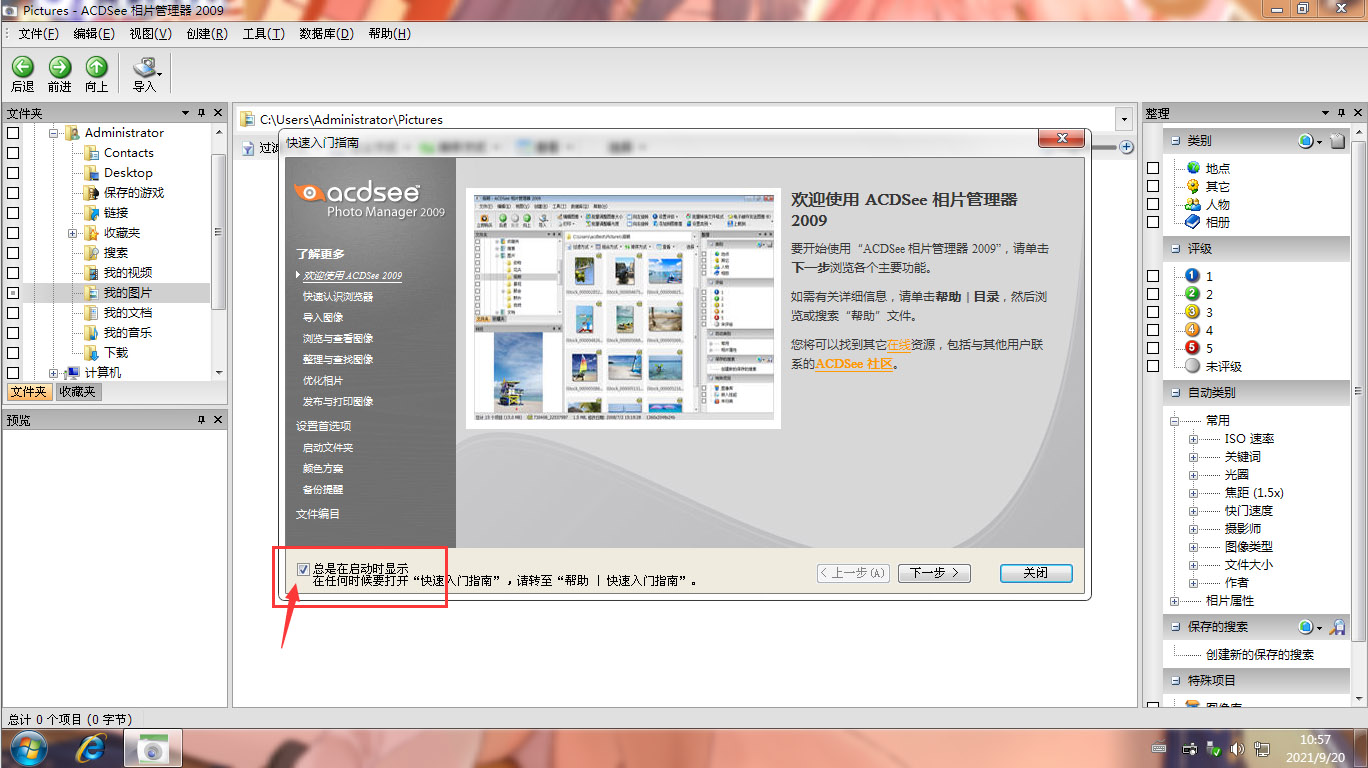Open the Import (导入) toolbar icon
This screenshot has width=1368, height=768.
click(x=145, y=68)
